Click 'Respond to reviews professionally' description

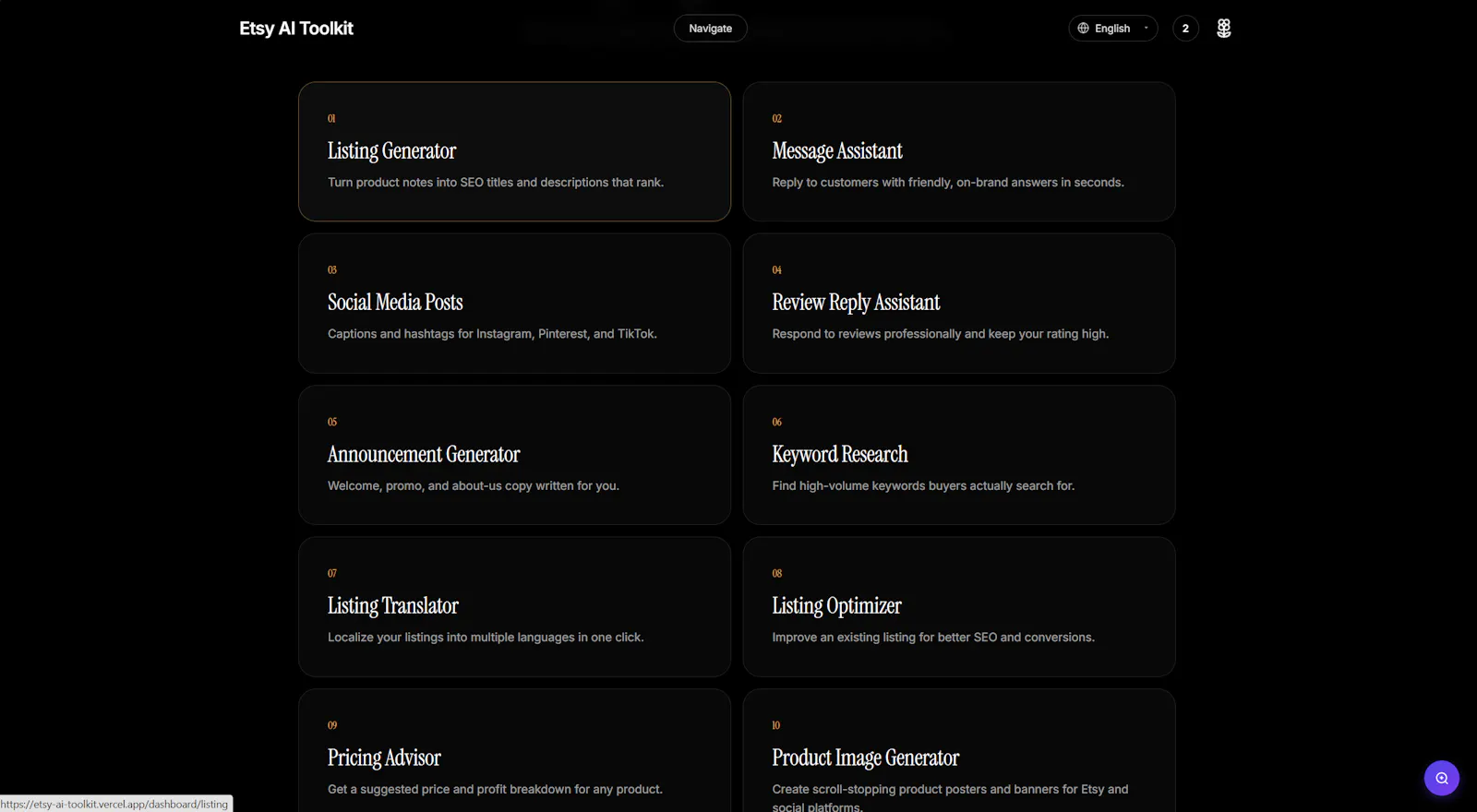click(941, 334)
